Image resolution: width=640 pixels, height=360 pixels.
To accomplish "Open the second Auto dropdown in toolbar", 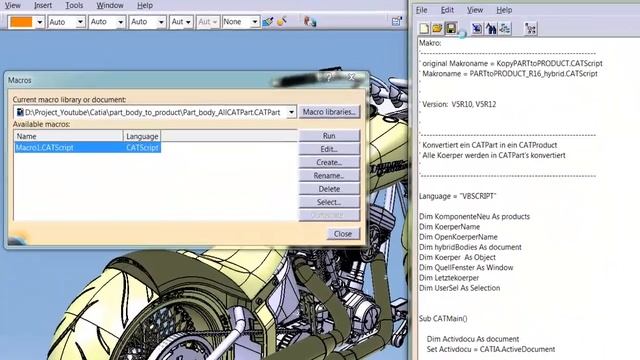I will pos(120,22).
